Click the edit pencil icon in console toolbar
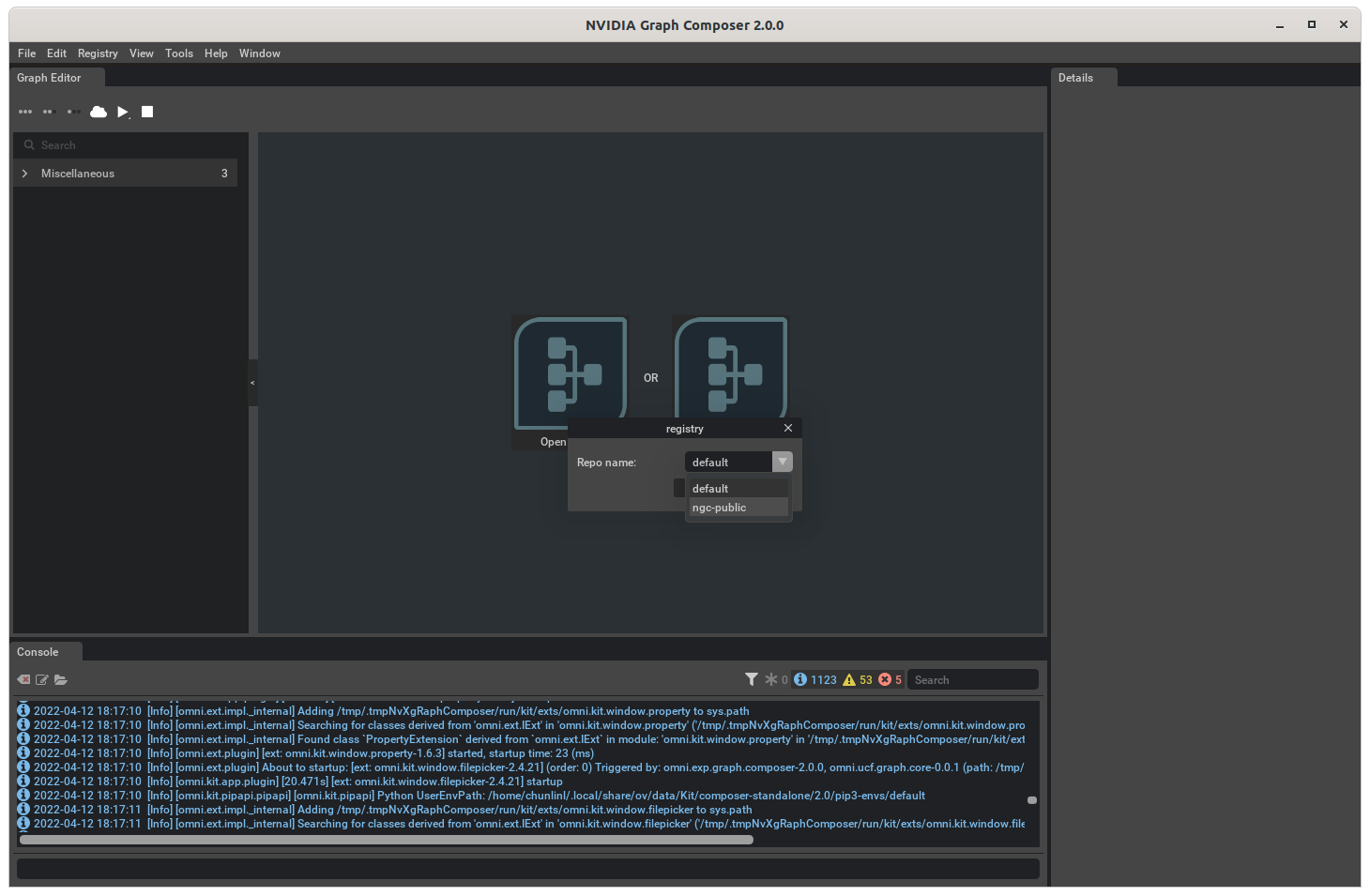1370x896 pixels. (x=42, y=679)
